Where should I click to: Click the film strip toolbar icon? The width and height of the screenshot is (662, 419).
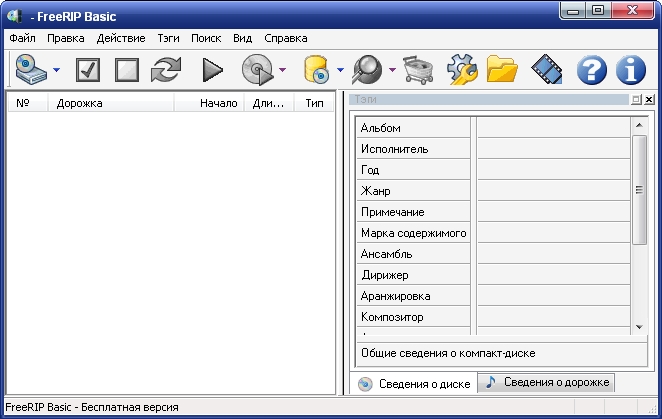(547, 70)
